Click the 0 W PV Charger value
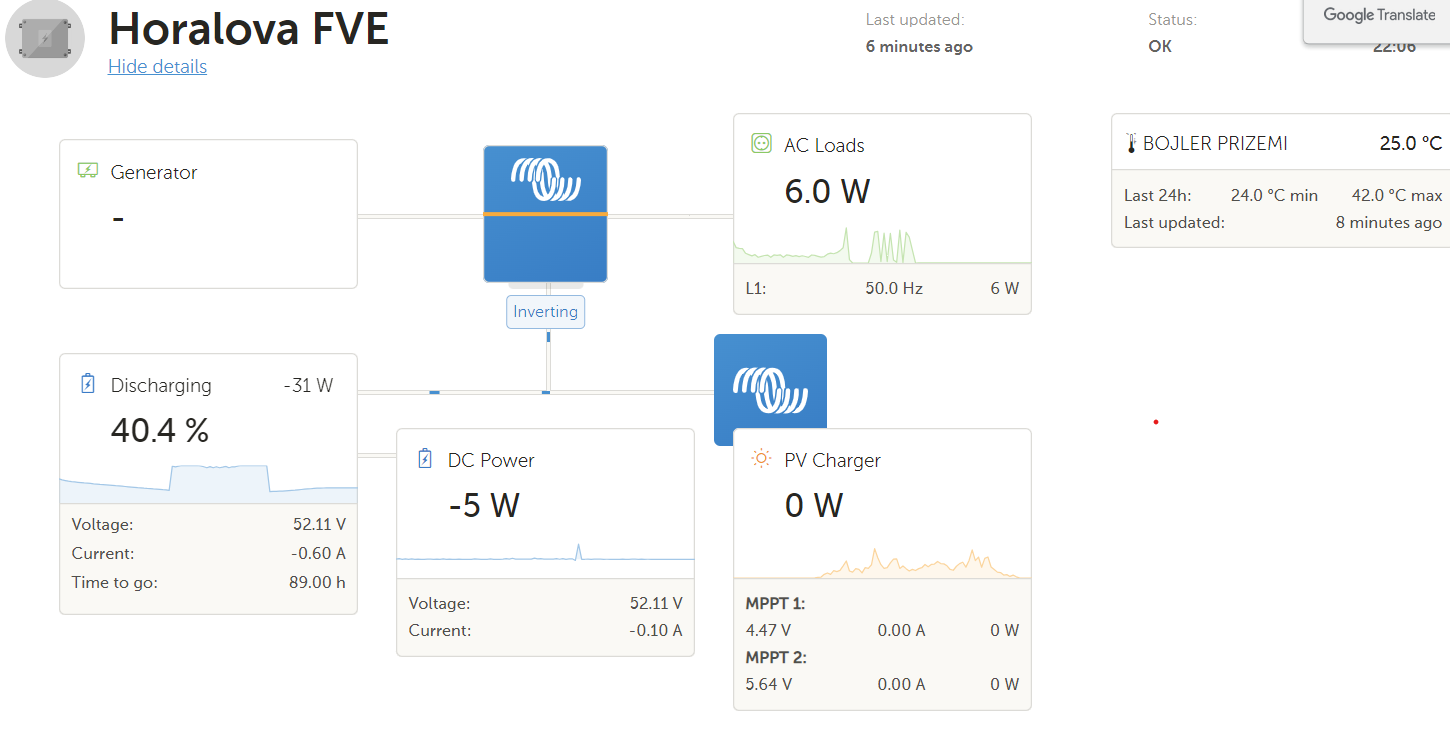This screenshot has width=1450, height=730. [x=814, y=505]
